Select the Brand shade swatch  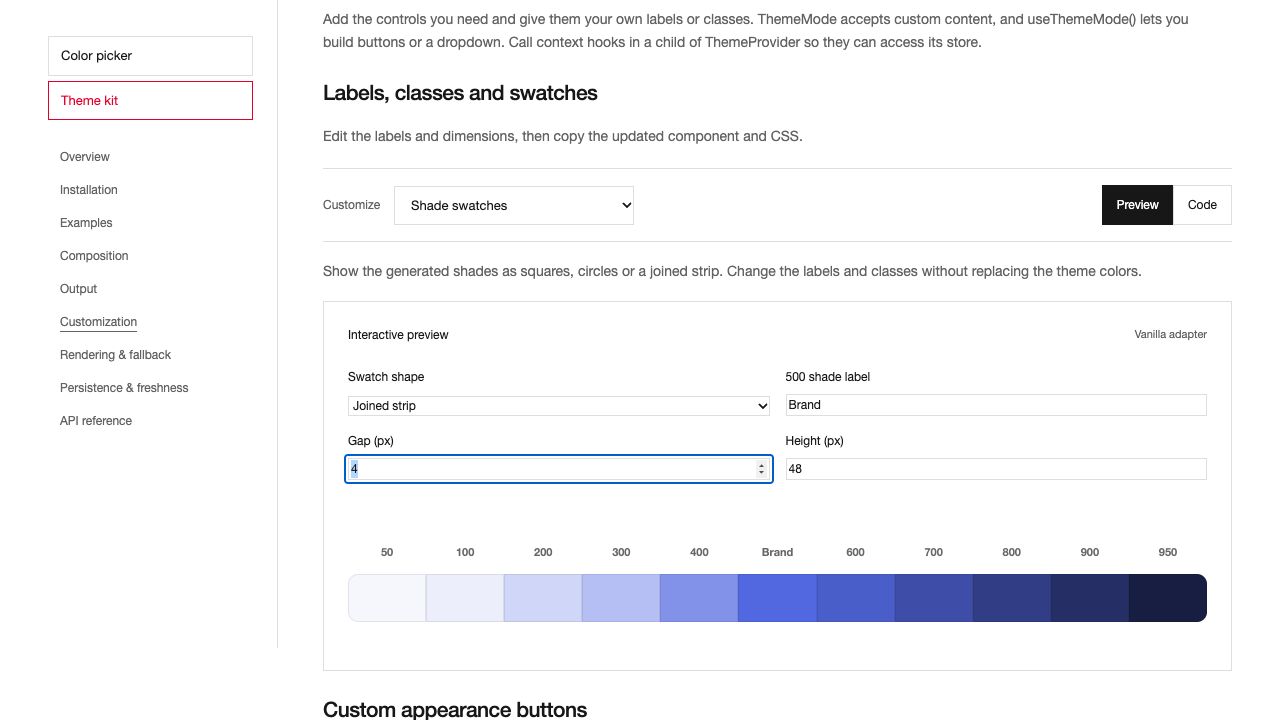pyautogui.click(x=777, y=598)
